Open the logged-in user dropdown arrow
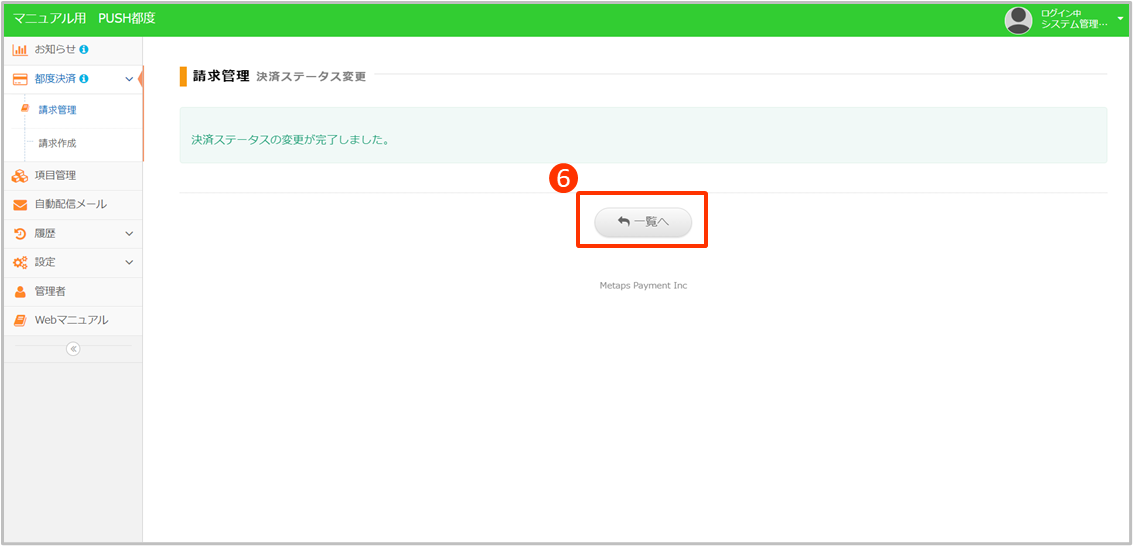1133x546 pixels. [1120, 18]
